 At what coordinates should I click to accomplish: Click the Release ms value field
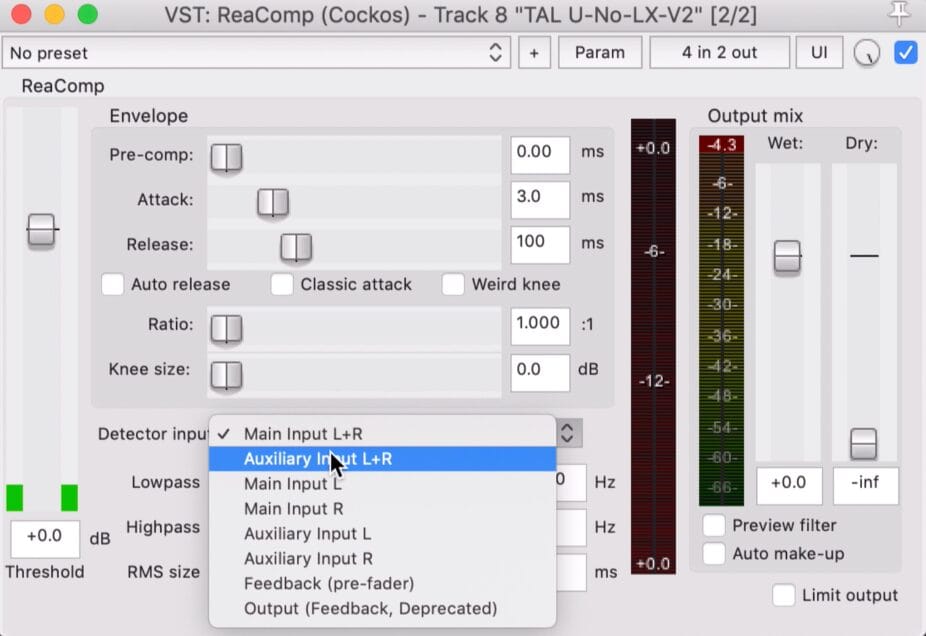[540, 244]
